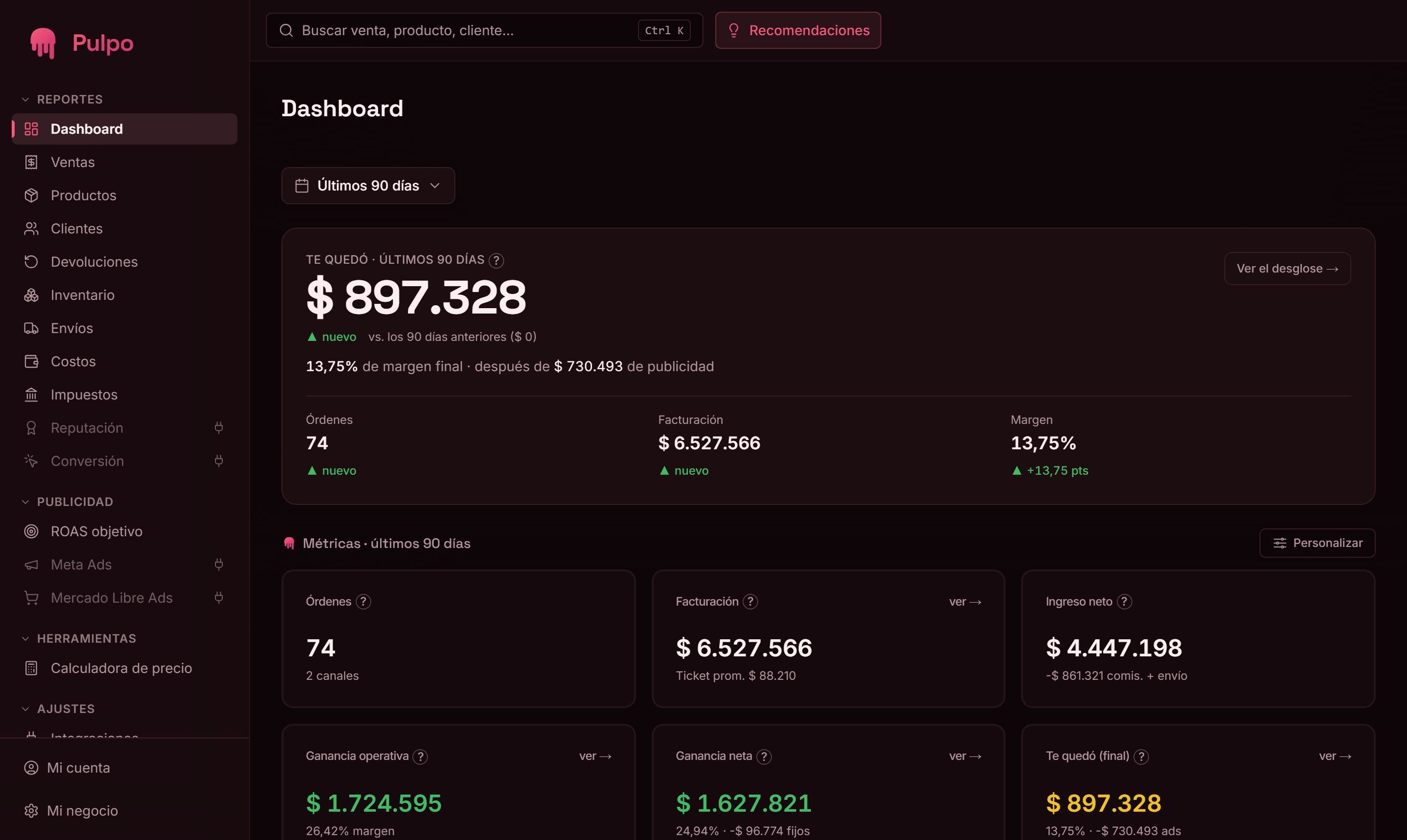
Task: Open Mi cuenta at sidebar bottom
Action: (x=125, y=768)
